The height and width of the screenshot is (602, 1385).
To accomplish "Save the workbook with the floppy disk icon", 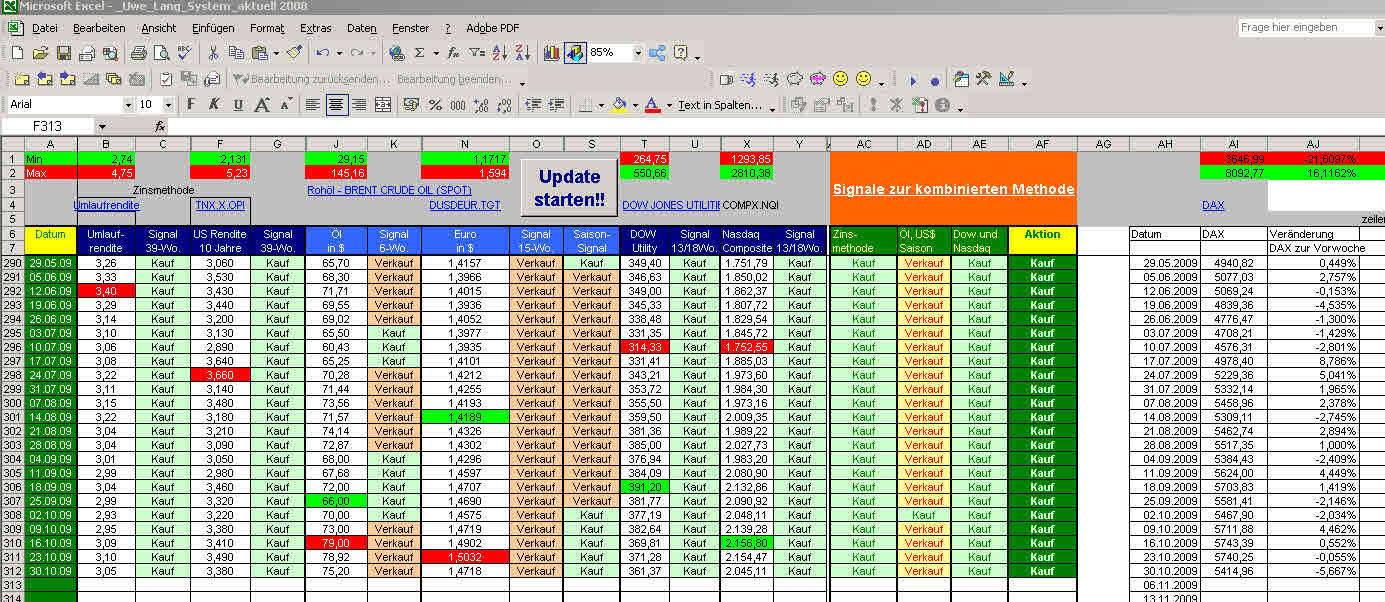I will [x=64, y=53].
